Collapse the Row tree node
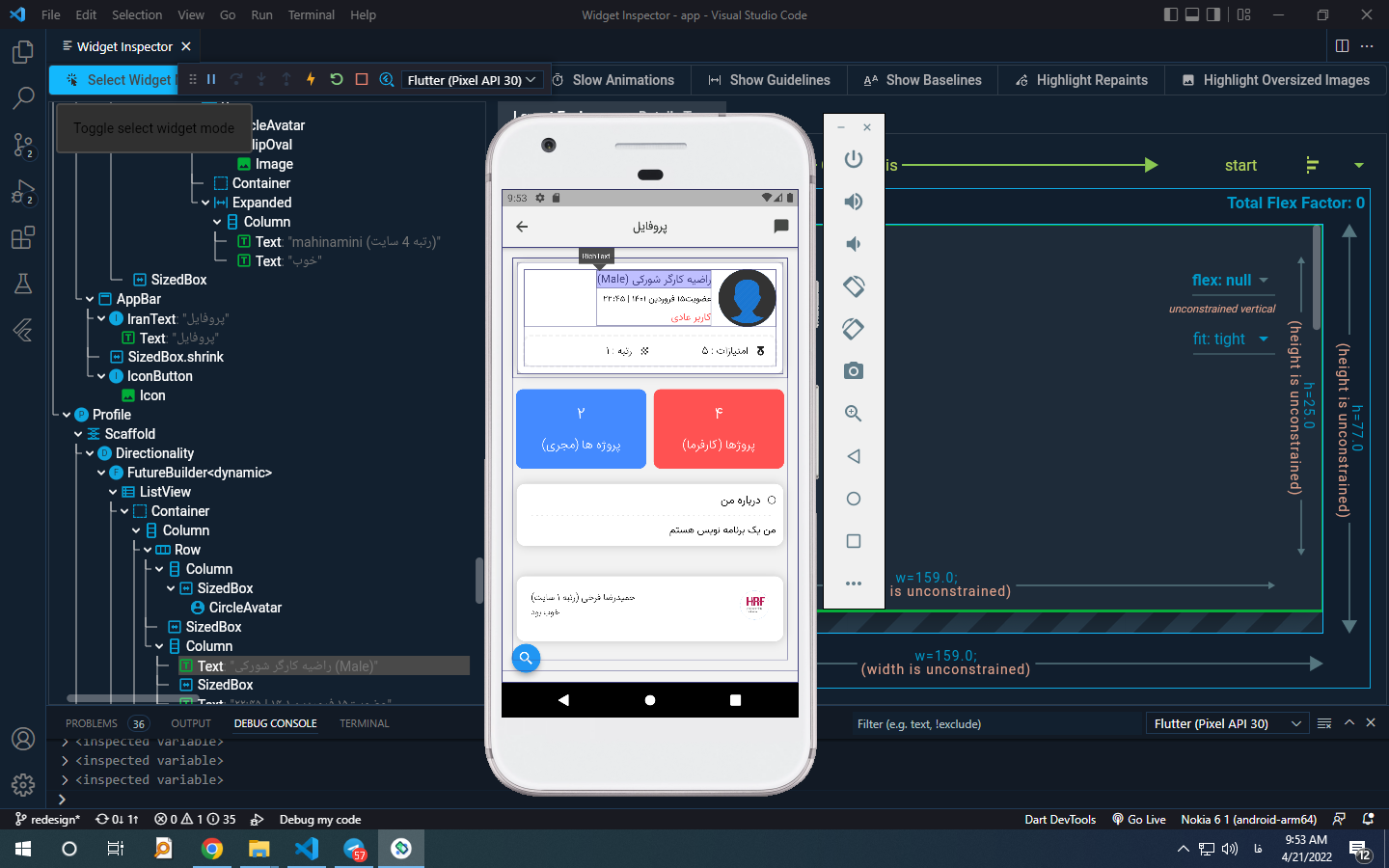 tap(148, 550)
